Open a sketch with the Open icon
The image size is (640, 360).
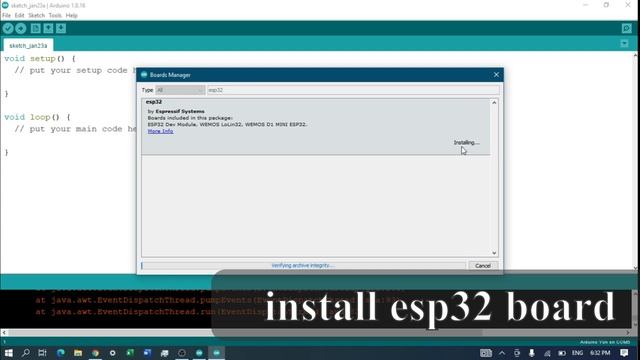click(x=48, y=28)
